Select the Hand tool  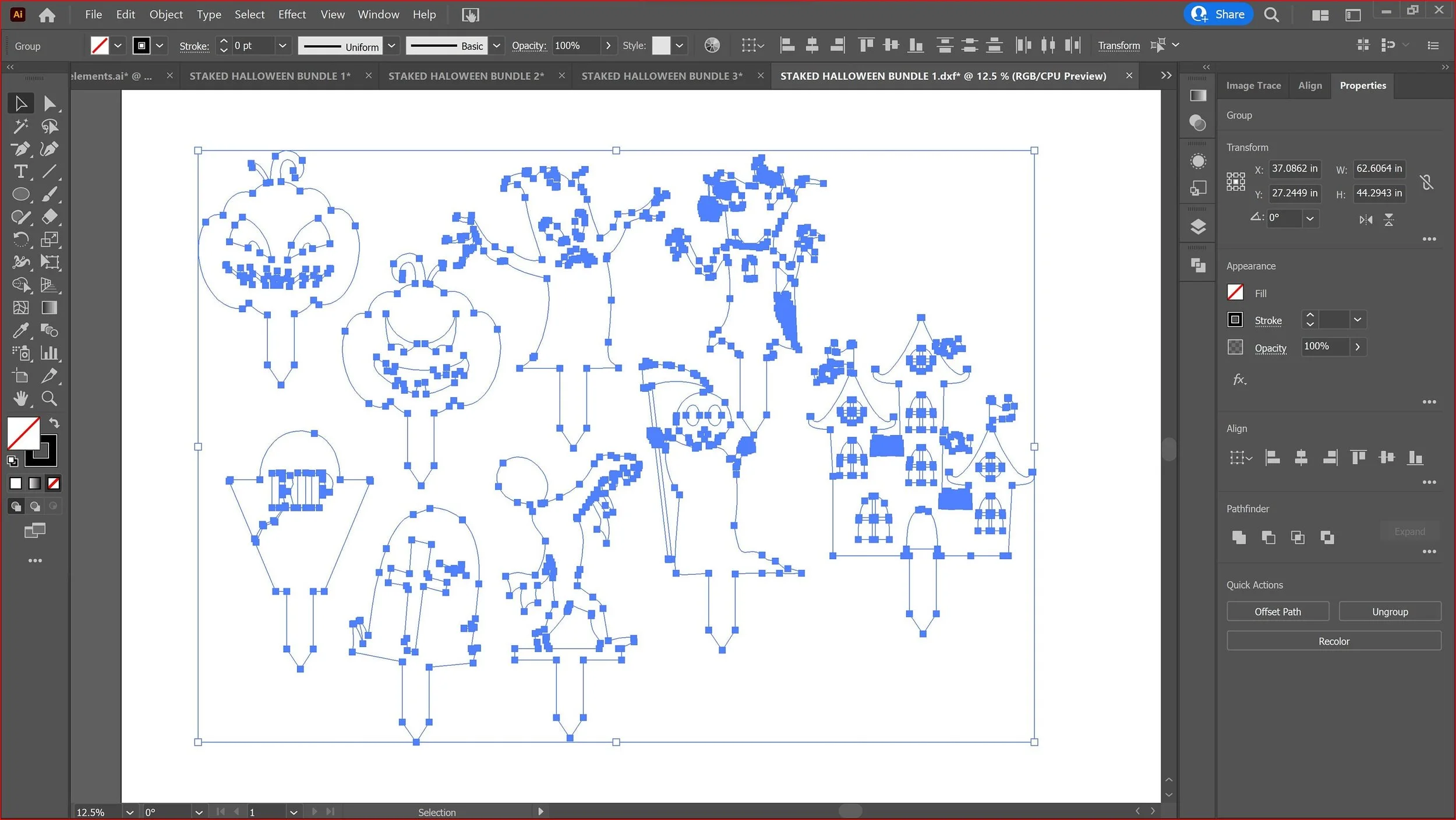(x=21, y=398)
